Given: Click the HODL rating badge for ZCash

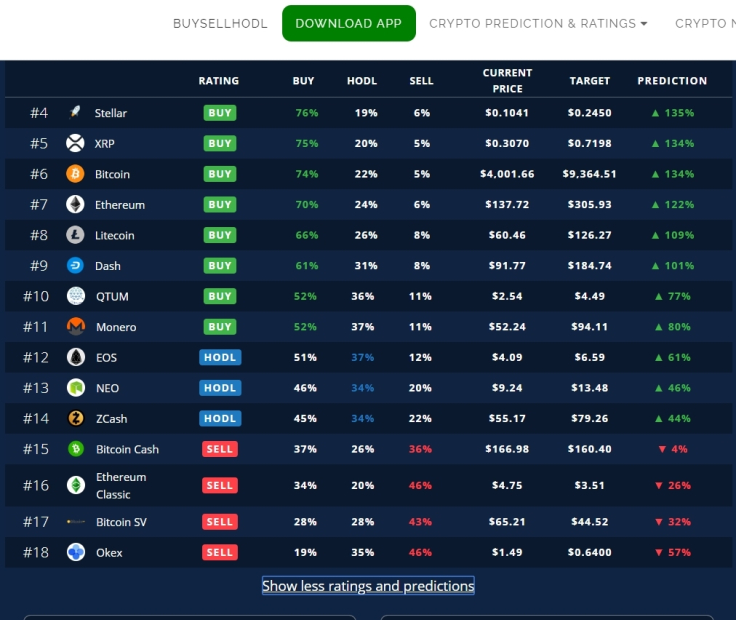Looking at the screenshot, I should pos(220,418).
